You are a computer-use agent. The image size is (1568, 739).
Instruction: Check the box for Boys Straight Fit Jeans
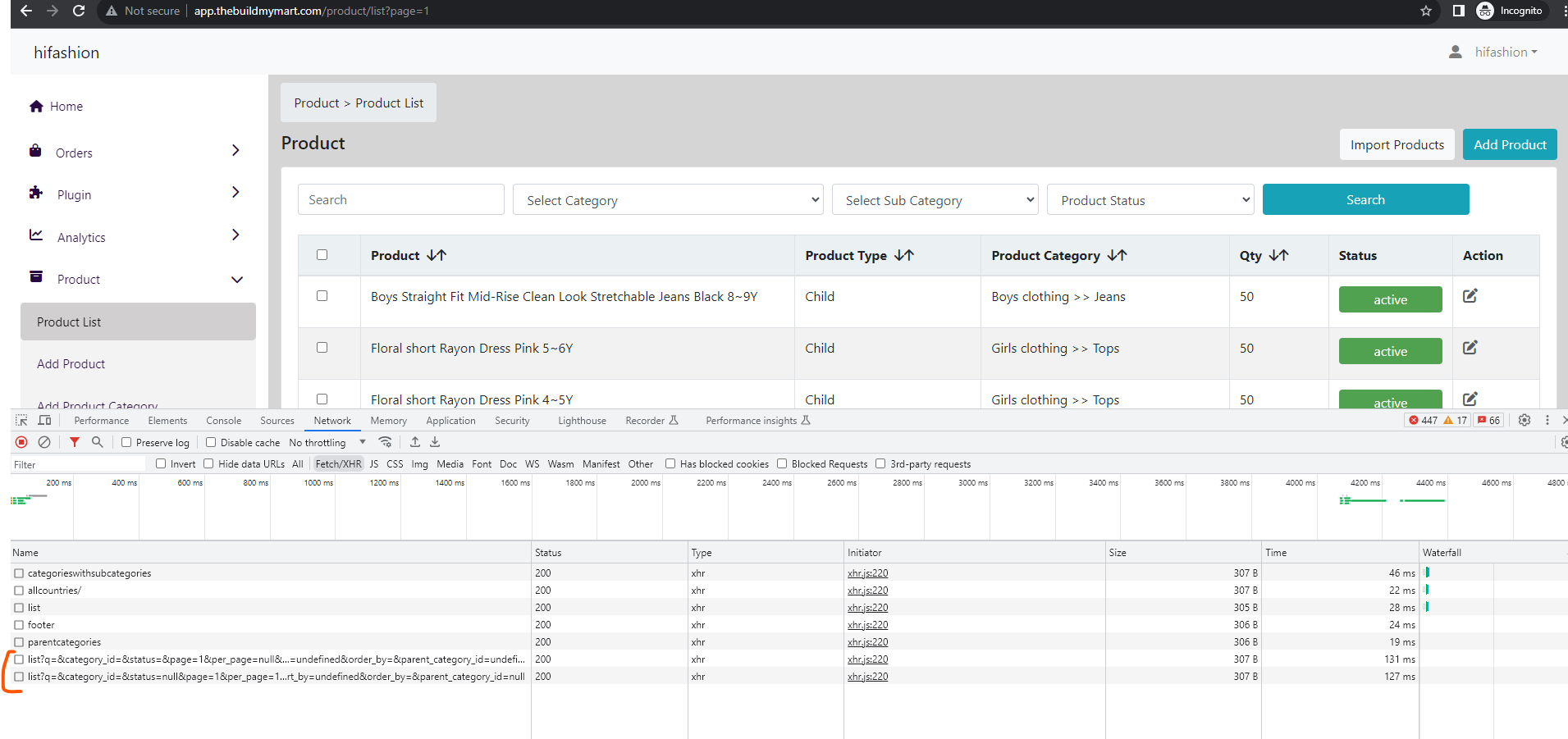coord(322,296)
